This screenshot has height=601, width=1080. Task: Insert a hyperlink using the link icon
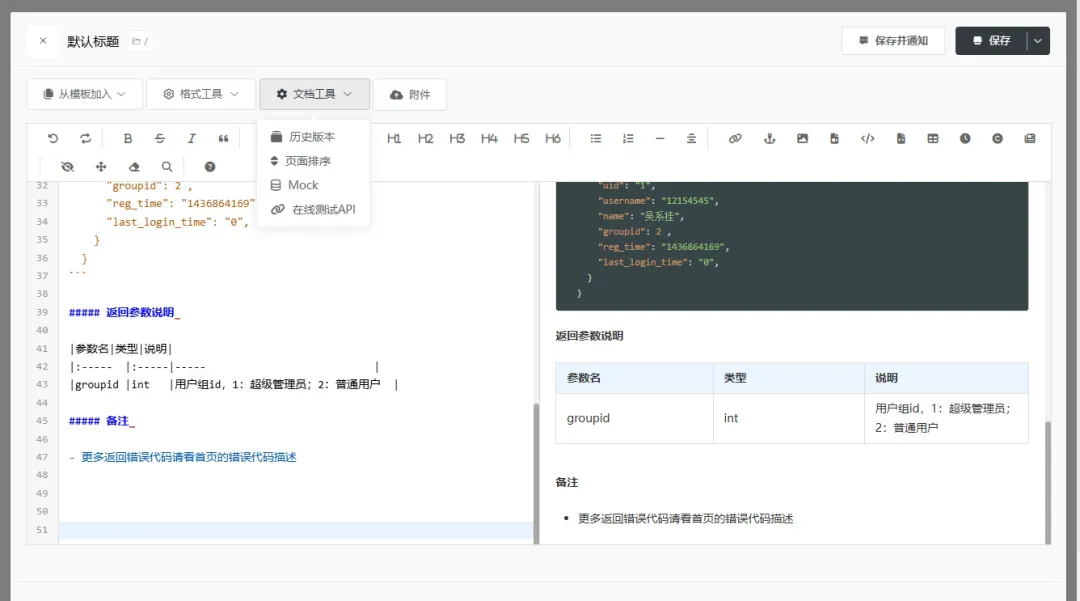point(735,139)
